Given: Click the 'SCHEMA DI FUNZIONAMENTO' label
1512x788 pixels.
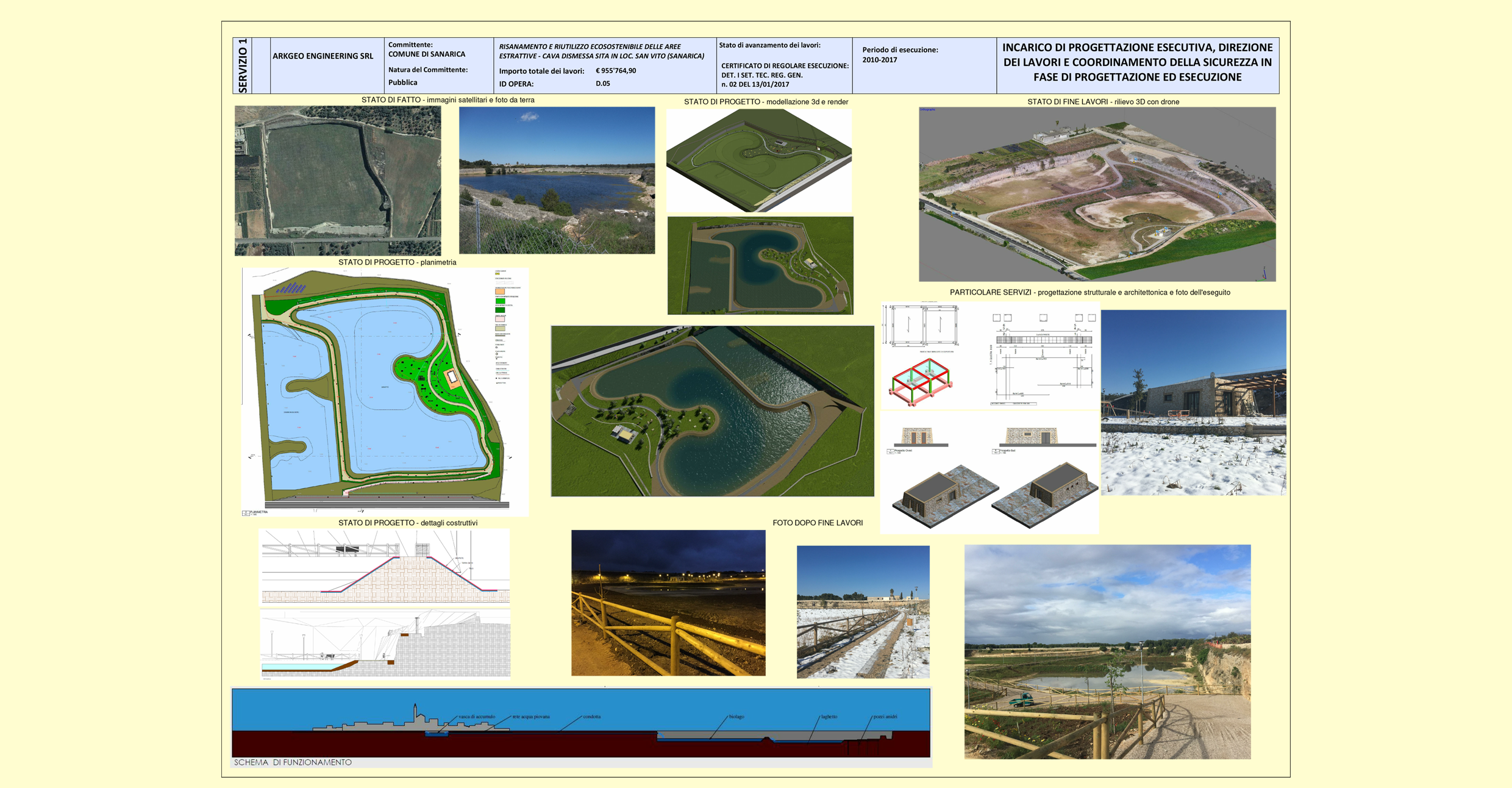Looking at the screenshot, I should coord(293,762).
